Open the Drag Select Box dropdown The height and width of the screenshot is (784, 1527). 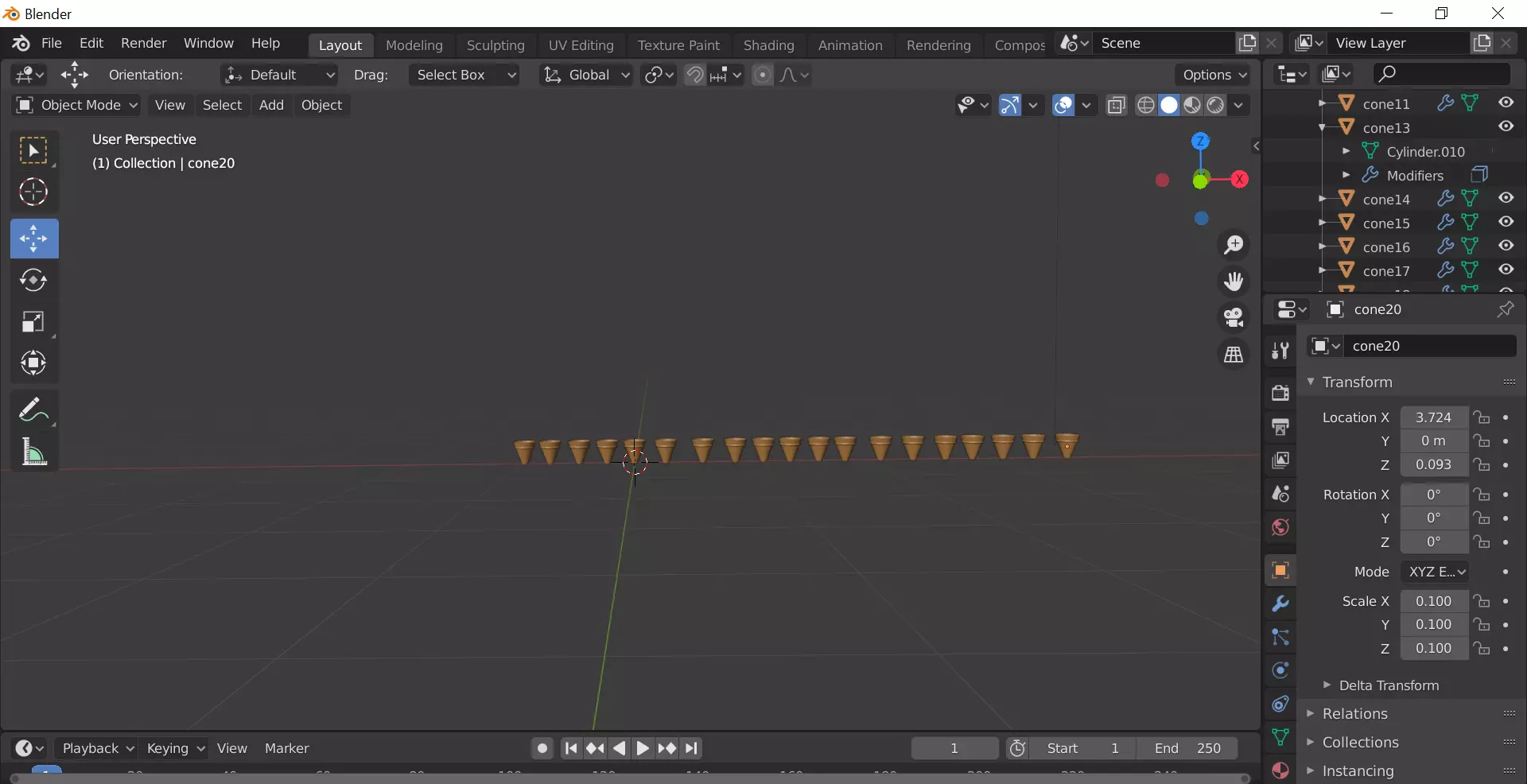pyautogui.click(x=464, y=75)
